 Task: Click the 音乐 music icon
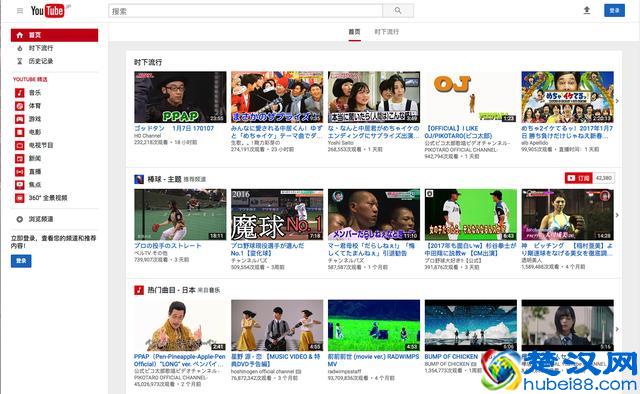(20, 93)
